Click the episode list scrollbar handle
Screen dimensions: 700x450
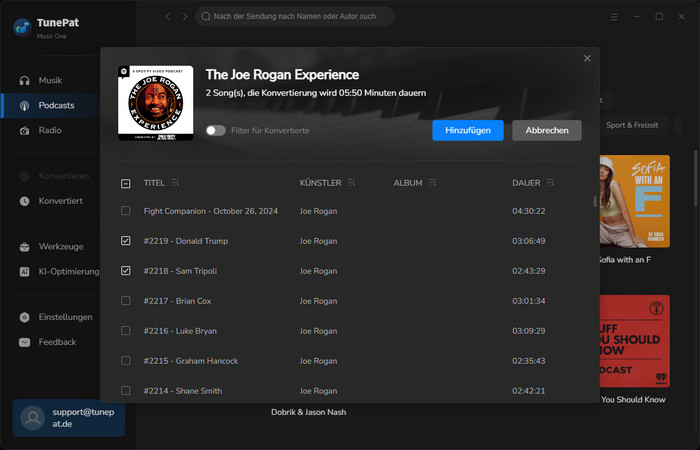coord(595,201)
